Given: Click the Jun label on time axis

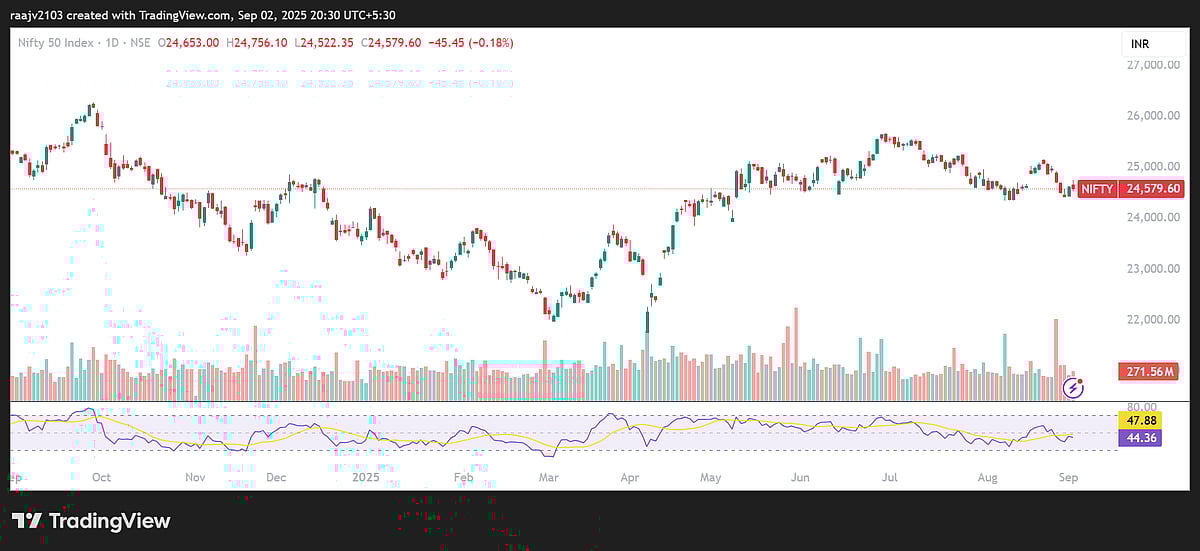Looking at the screenshot, I should pos(801,478).
